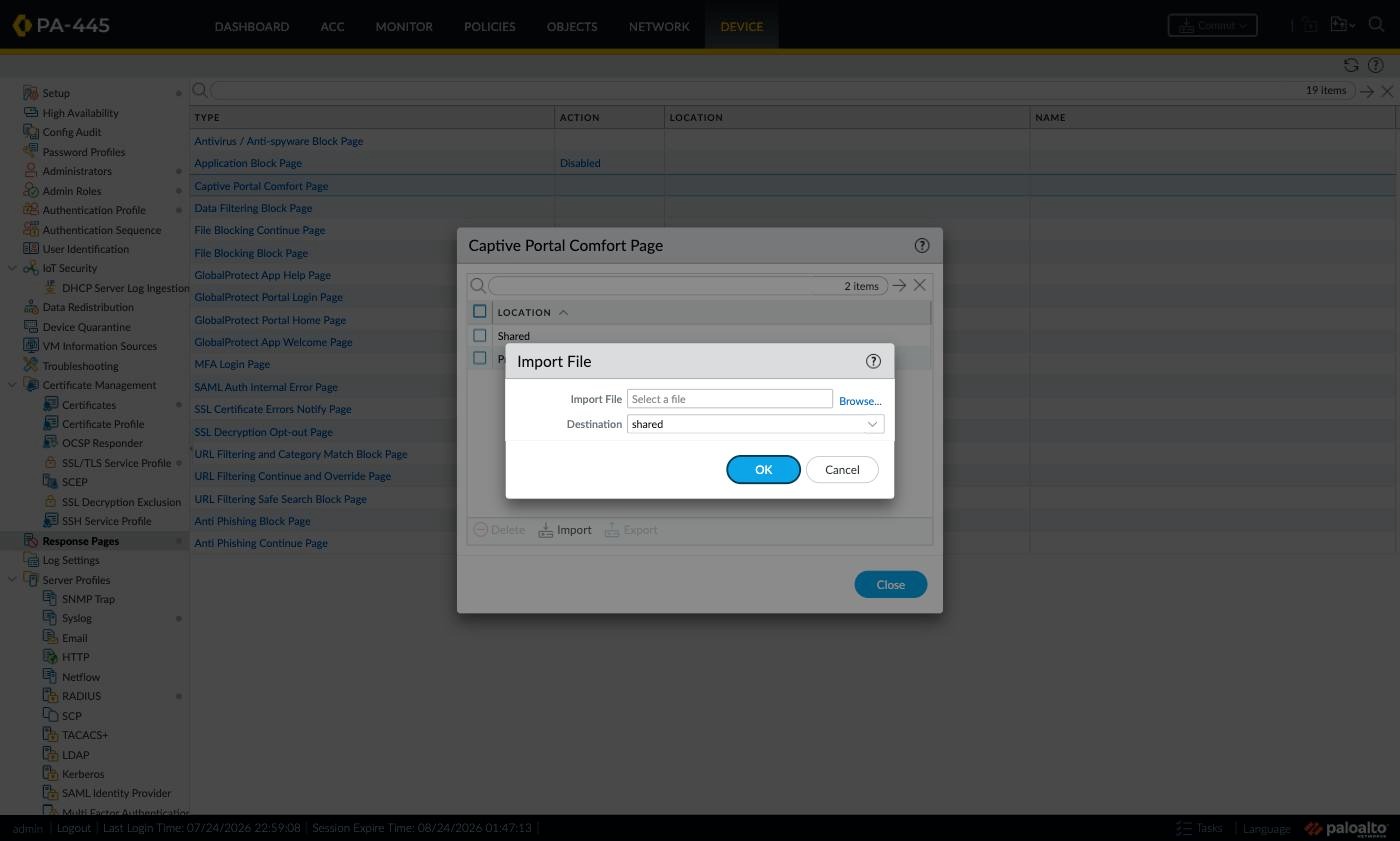The width and height of the screenshot is (1400, 841).
Task: Click the Delete icon in dialog toolbar
Action: pos(480,530)
